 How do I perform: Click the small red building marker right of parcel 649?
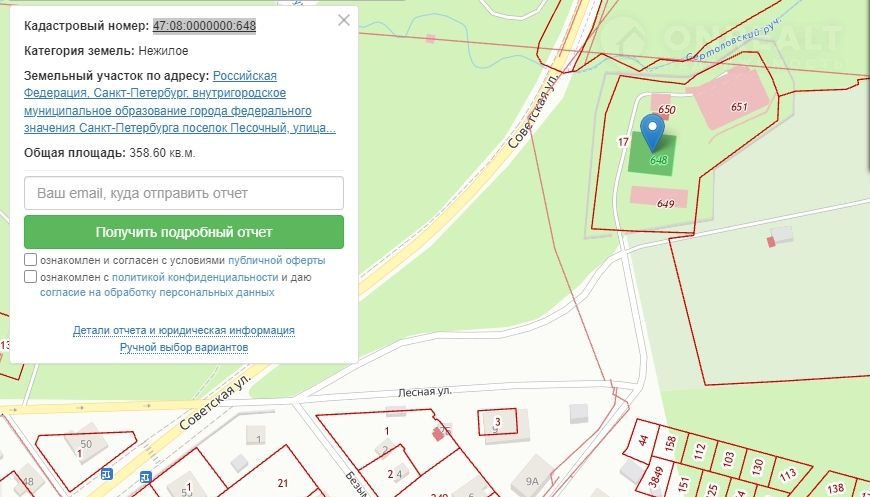coord(771,241)
